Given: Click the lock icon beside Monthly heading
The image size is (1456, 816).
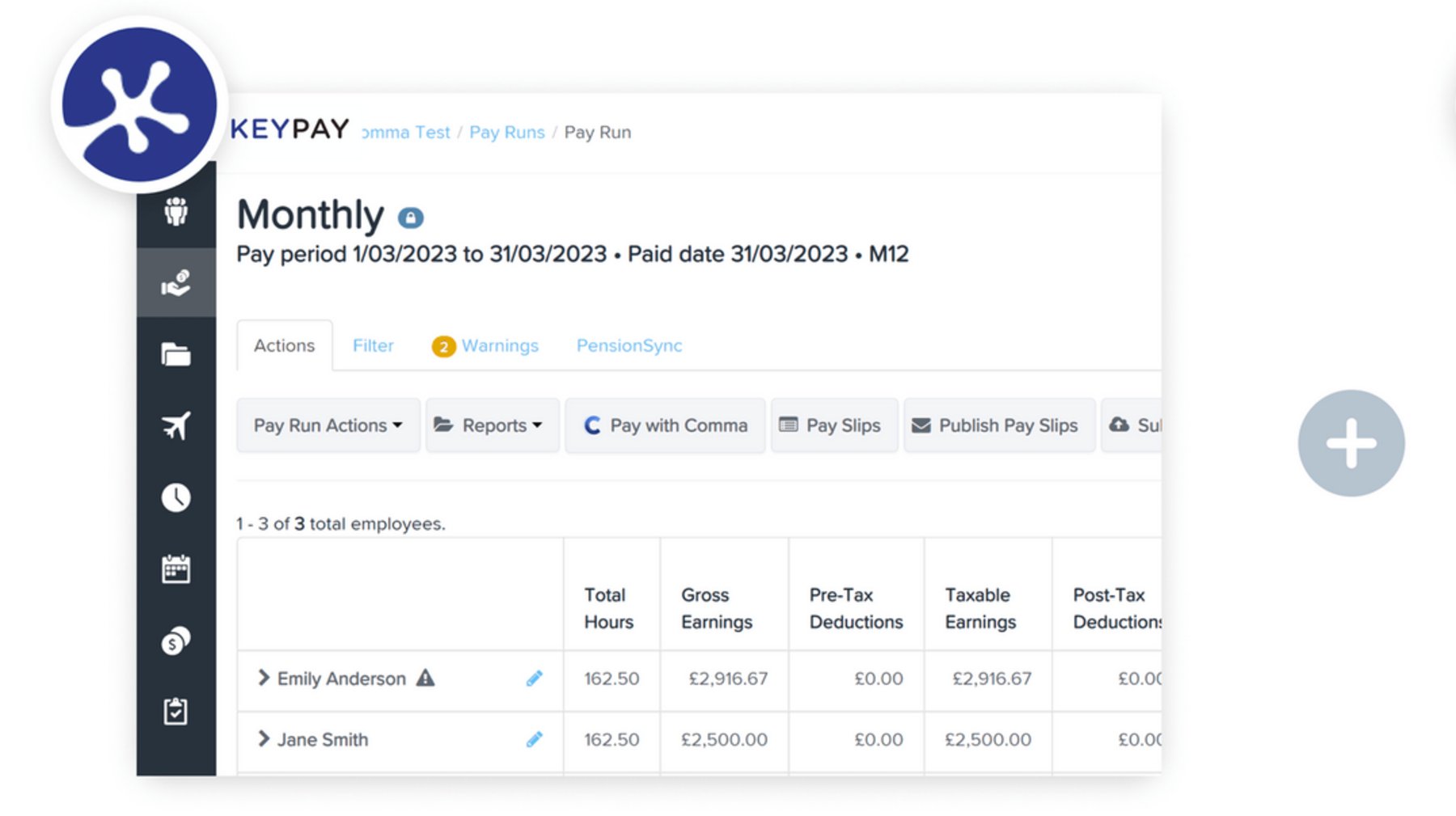Looking at the screenshot, I should tap(413, 216).
